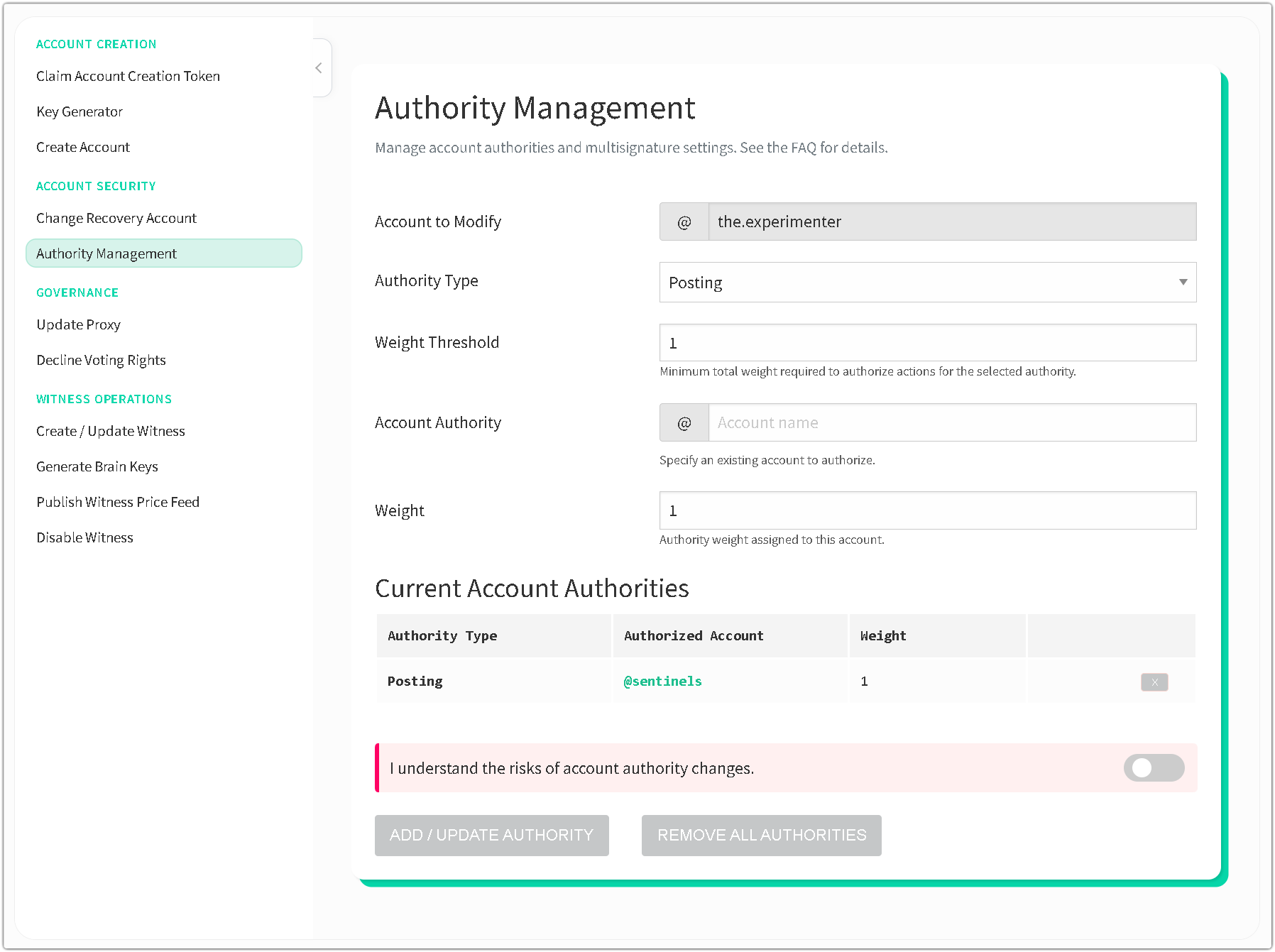The height and width of the screenshot is (952, 1275).
Task: Click the 'Authority weight assigned to this account.' hint
Action: tap(772, 540)
